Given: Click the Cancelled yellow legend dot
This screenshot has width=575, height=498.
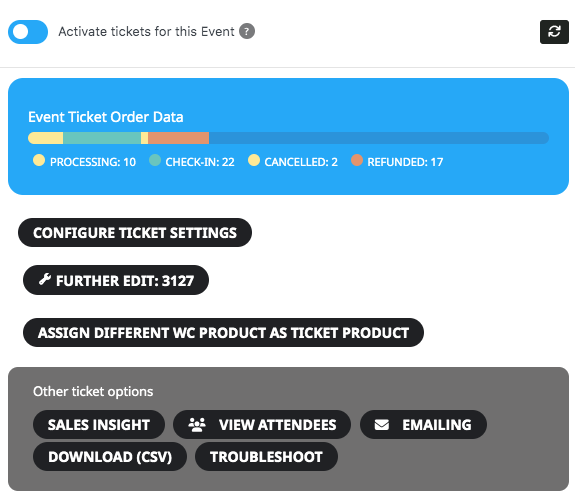Looking at the screenshot, I should 254,160.
